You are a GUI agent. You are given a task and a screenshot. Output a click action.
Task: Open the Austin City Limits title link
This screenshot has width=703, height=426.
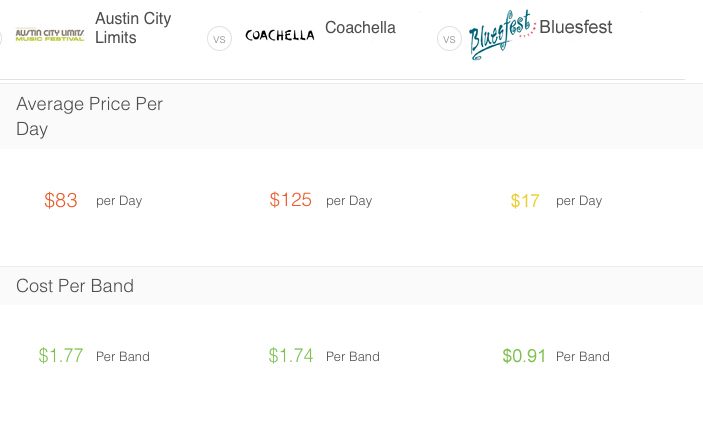tap(133, 28)
